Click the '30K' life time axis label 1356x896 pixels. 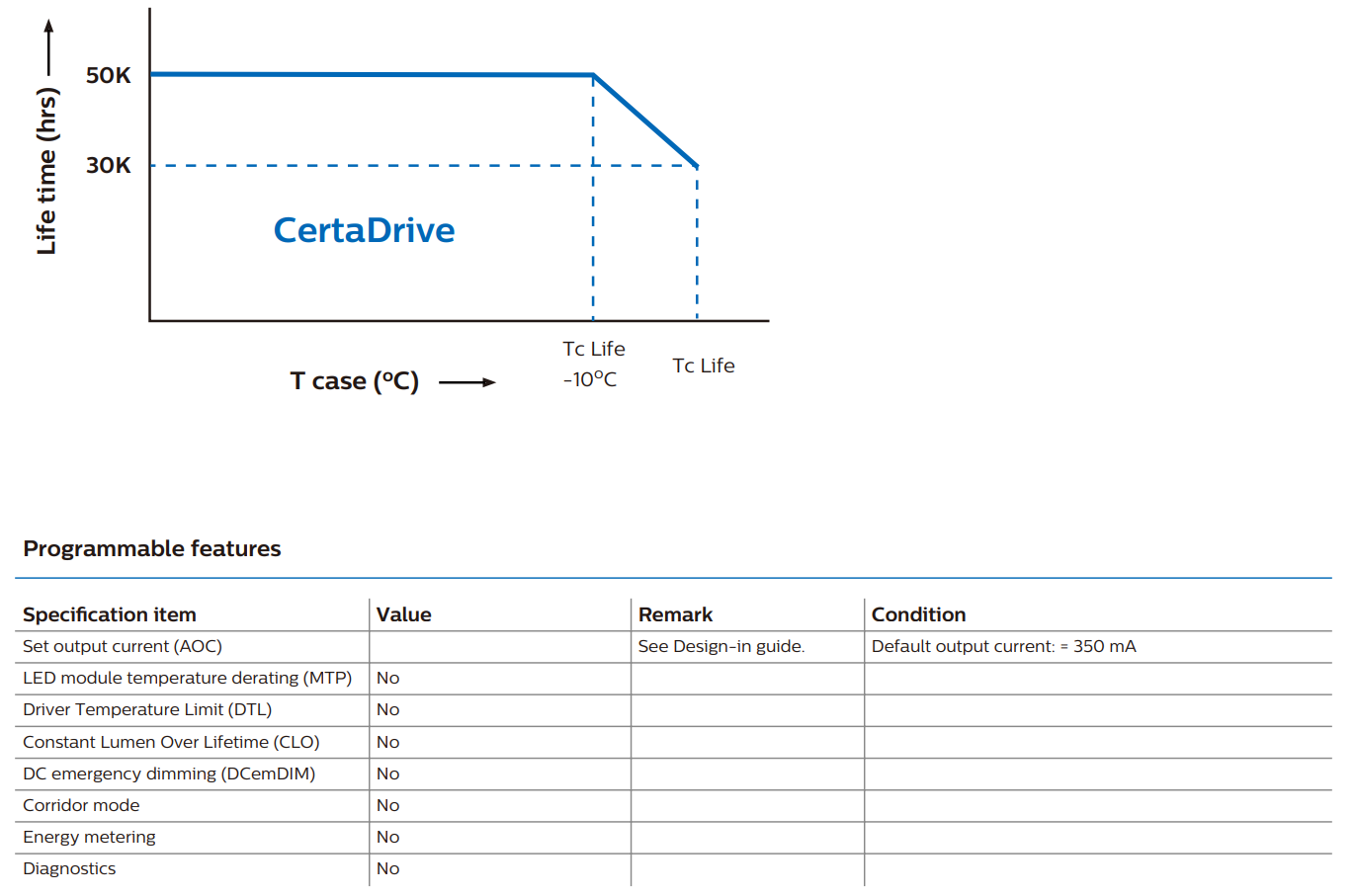pos(109,165)
